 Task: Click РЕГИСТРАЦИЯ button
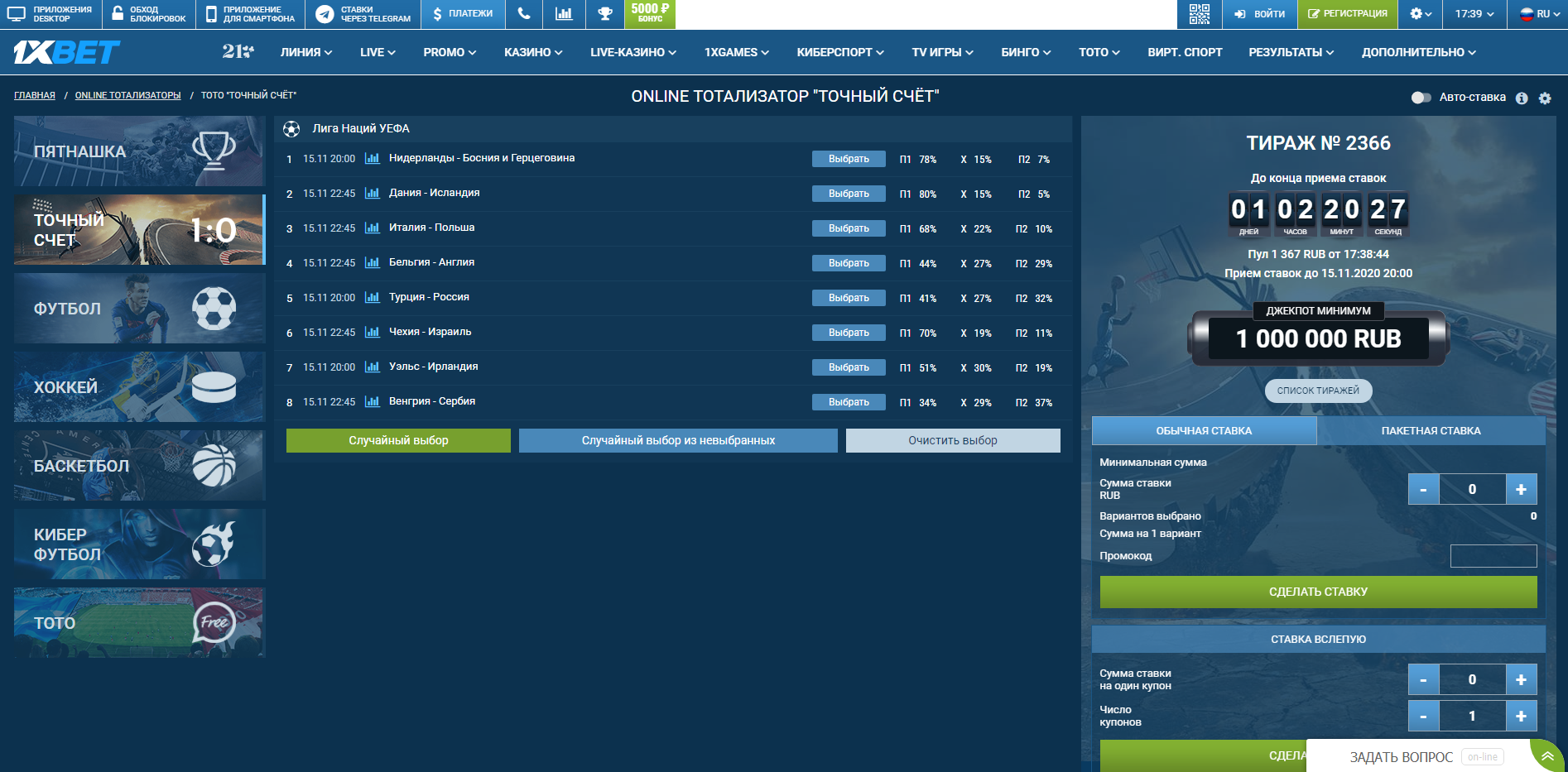click(x=1348, y=14)
